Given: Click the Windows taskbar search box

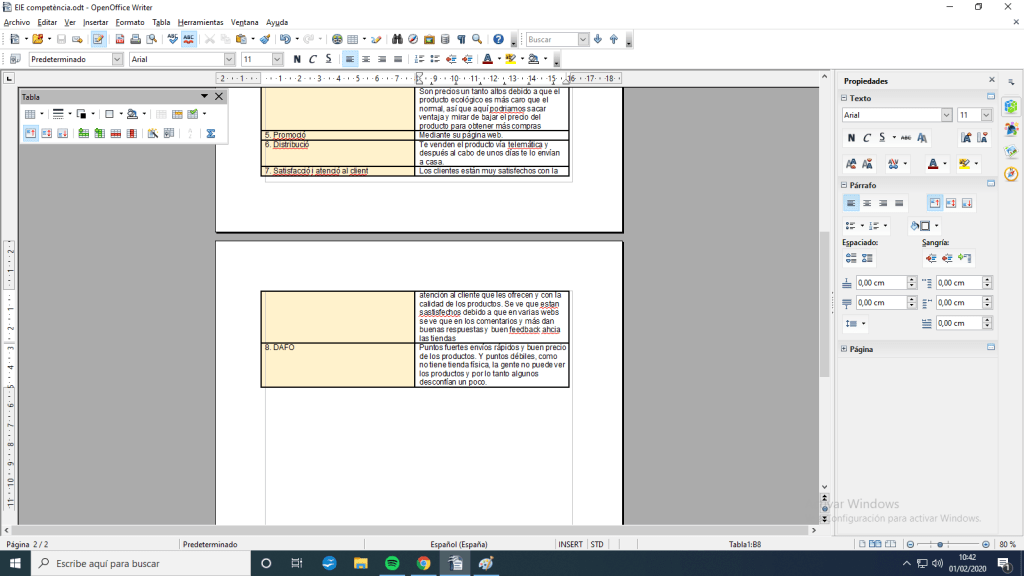Looking at the screenshot, I should pos(140,563).
